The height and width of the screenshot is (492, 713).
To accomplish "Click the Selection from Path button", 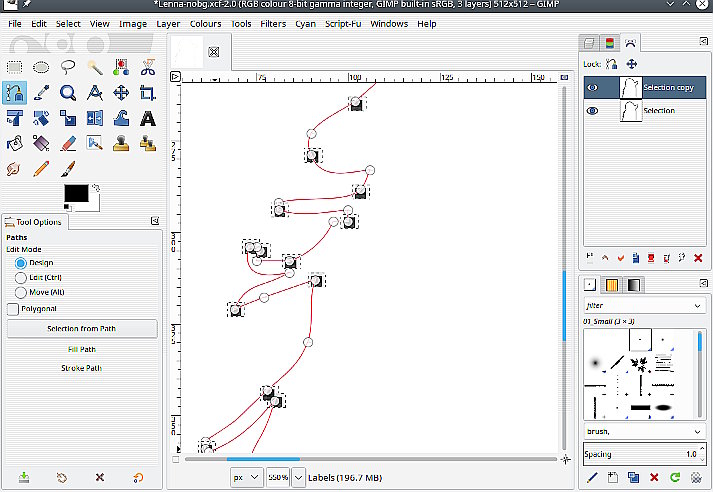I will tap(82, 329).
